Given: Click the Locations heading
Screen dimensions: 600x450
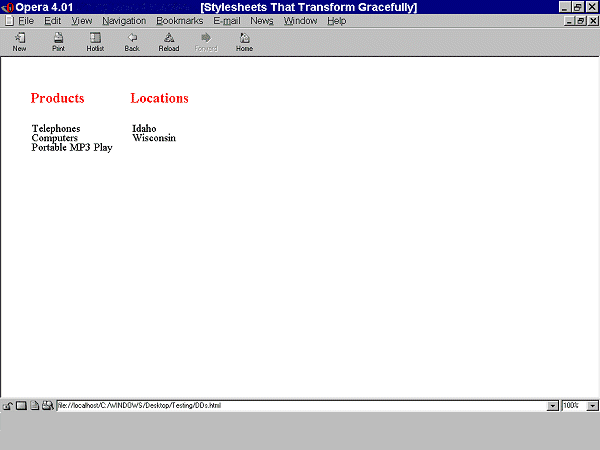Looking at the screenshot, I should (159, 98).
